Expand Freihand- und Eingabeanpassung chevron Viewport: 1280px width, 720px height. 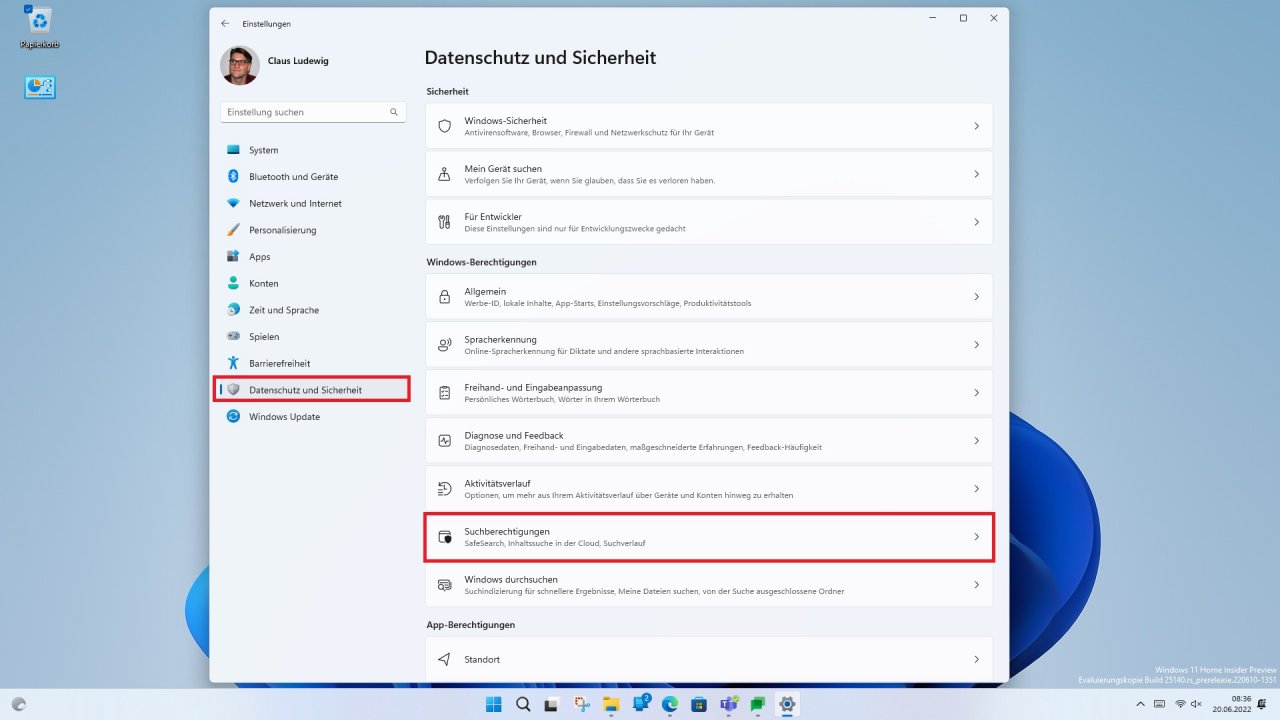tap(976, 393)
